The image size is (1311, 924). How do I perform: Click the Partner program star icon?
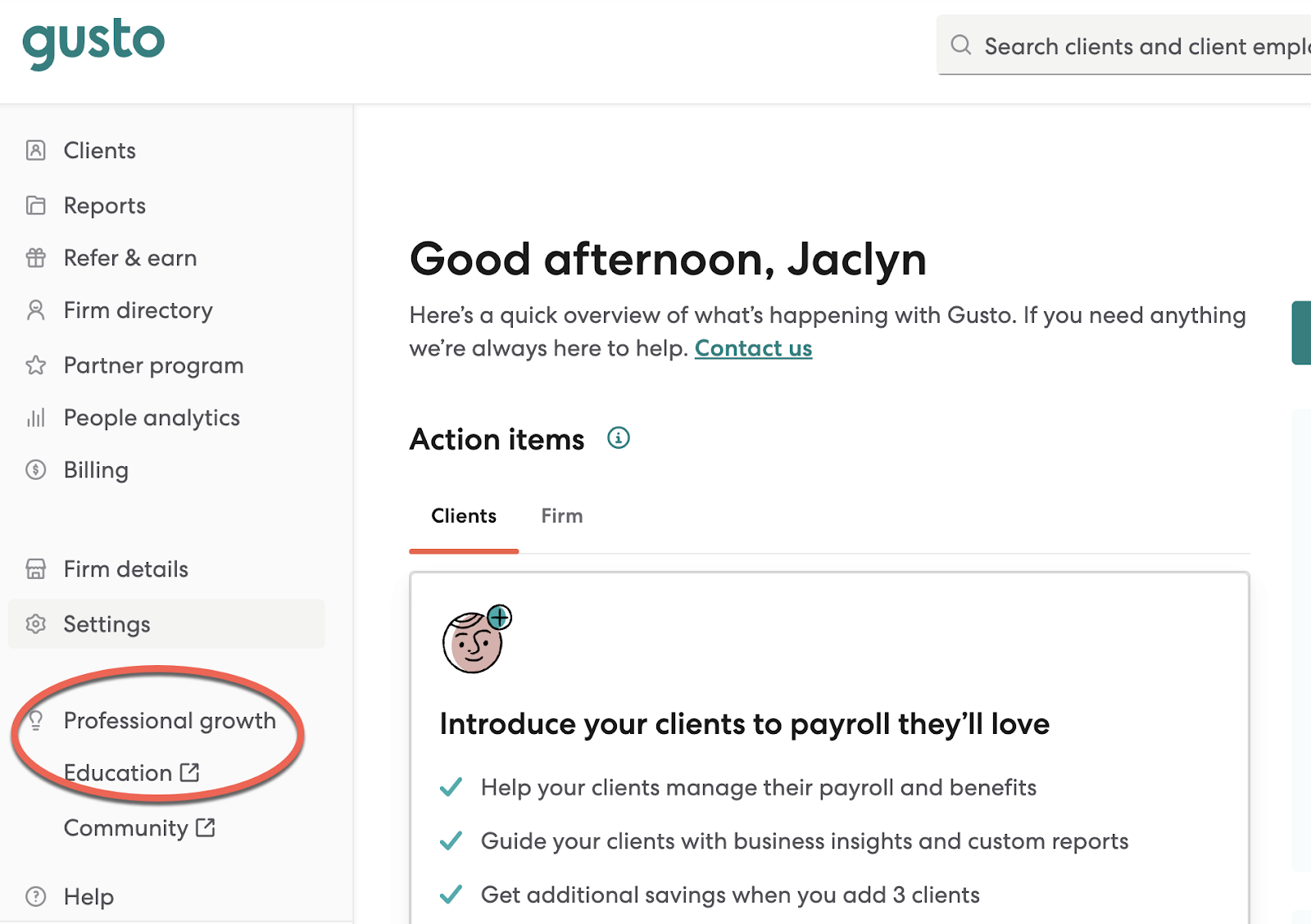(x=36, y=365)
